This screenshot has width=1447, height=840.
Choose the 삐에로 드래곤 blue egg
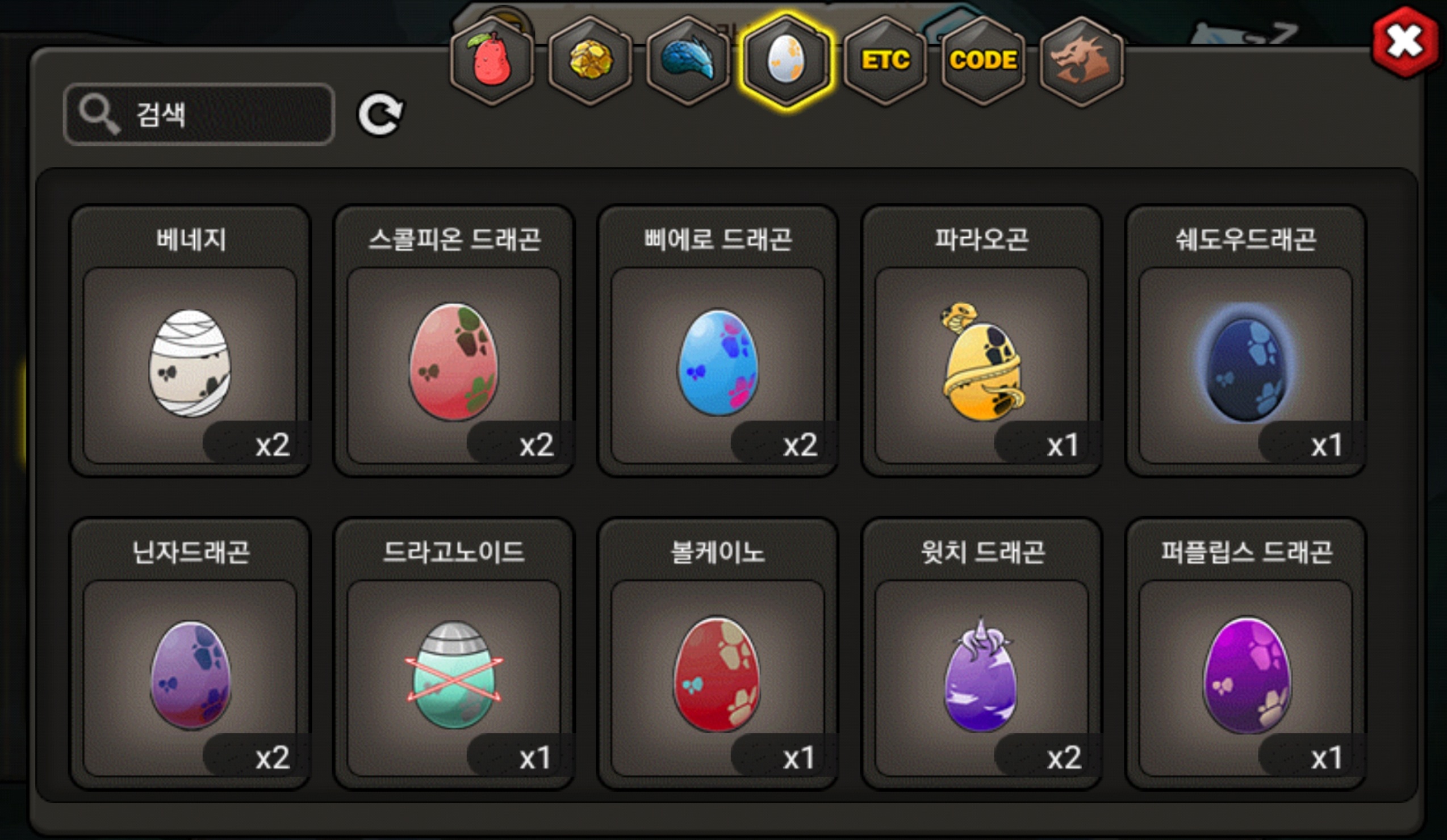coord(718,342)
